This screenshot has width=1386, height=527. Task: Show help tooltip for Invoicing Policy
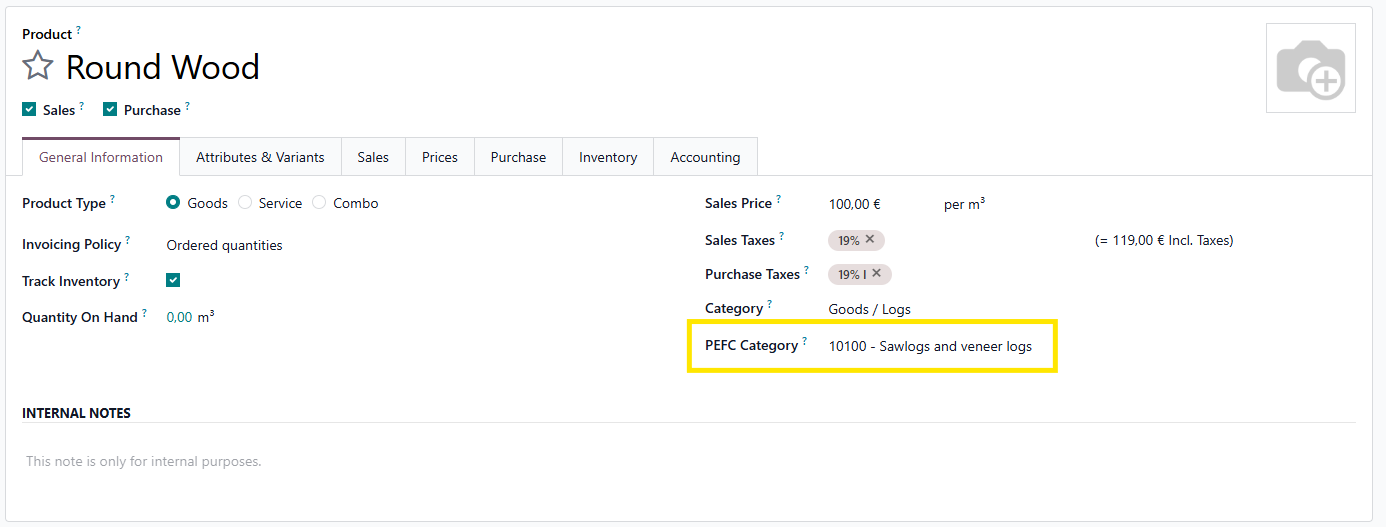(128, 240)
